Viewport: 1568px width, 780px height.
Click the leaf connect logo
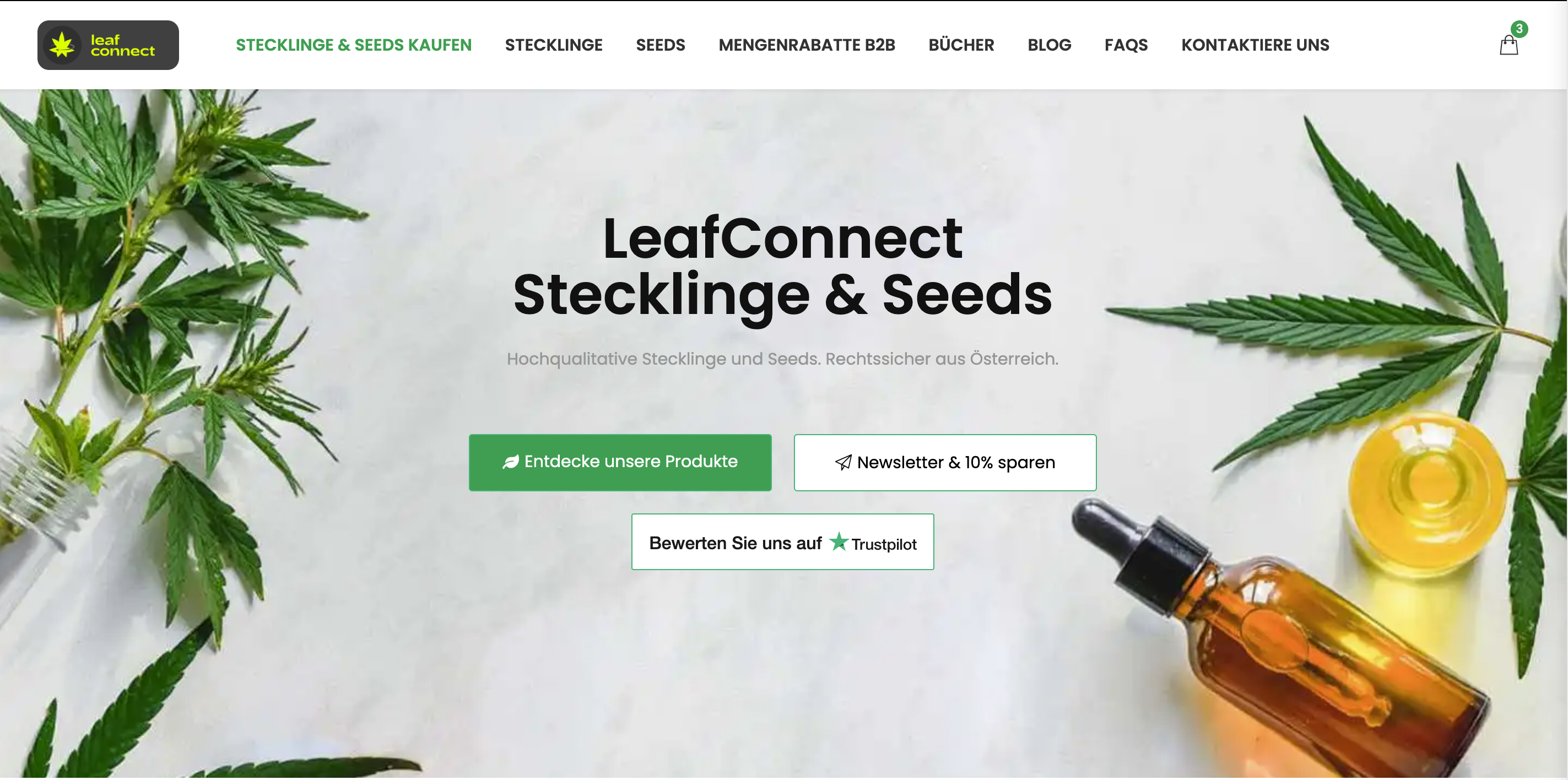tap(108, 45)
